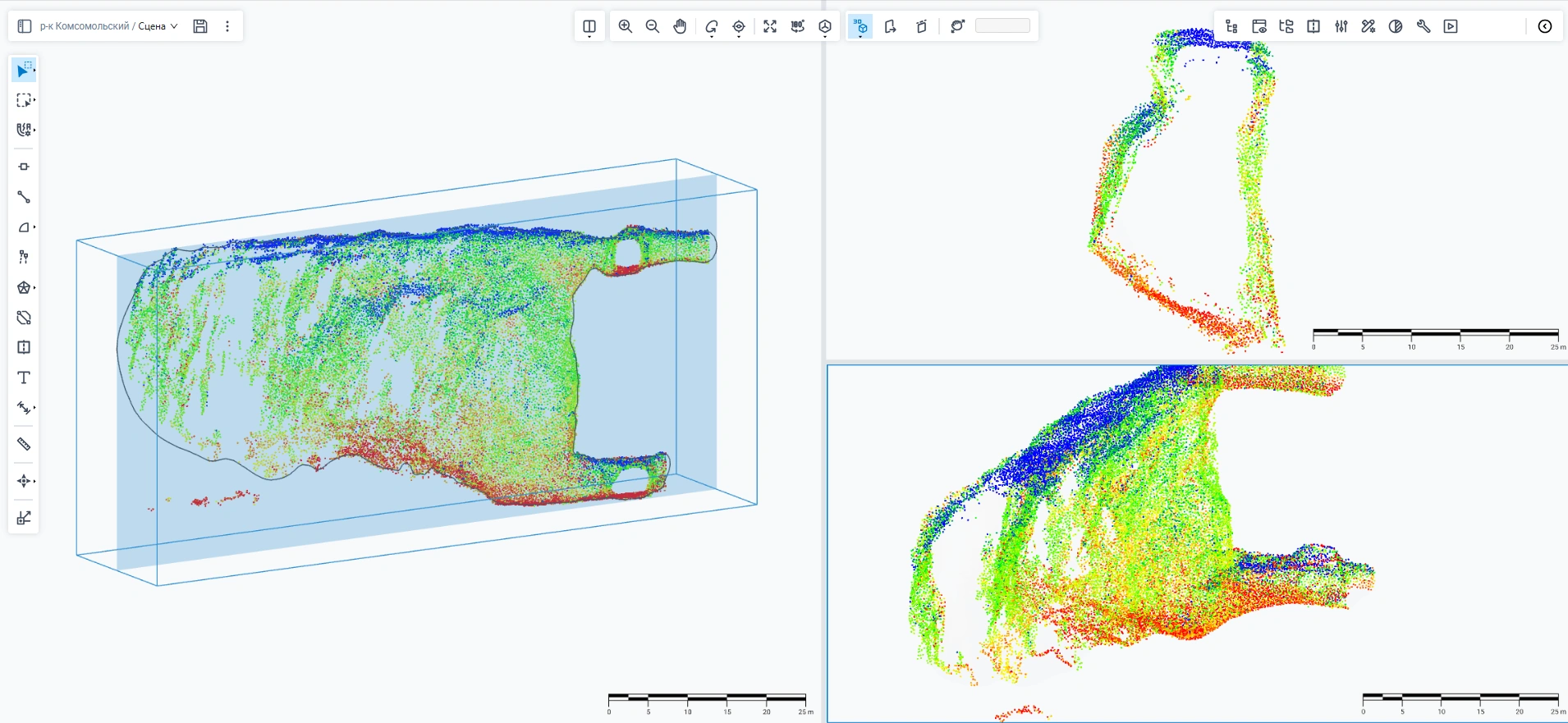Select the pan hand tool
Screen dimensions: 1568x723
click(x=680, y=26)
